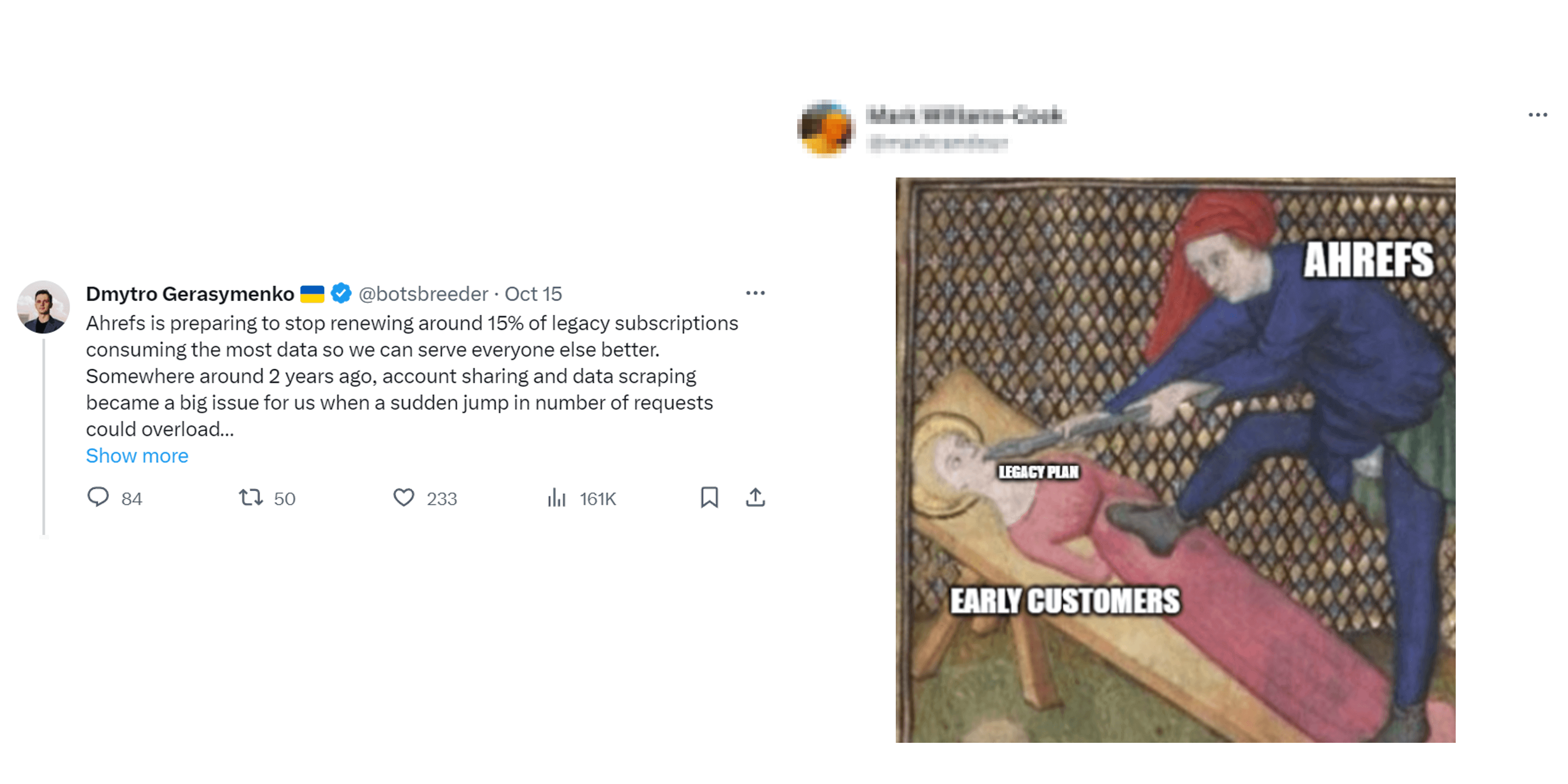Open more options on the meme tweet
Image resolution: width=1568 pixels, height=784 pixels.
pos(1538,115)
